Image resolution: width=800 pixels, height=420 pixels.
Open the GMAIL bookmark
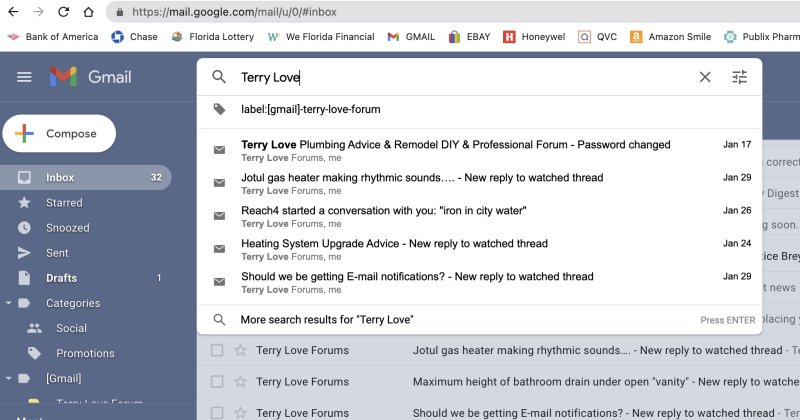[x=411, y=37]
